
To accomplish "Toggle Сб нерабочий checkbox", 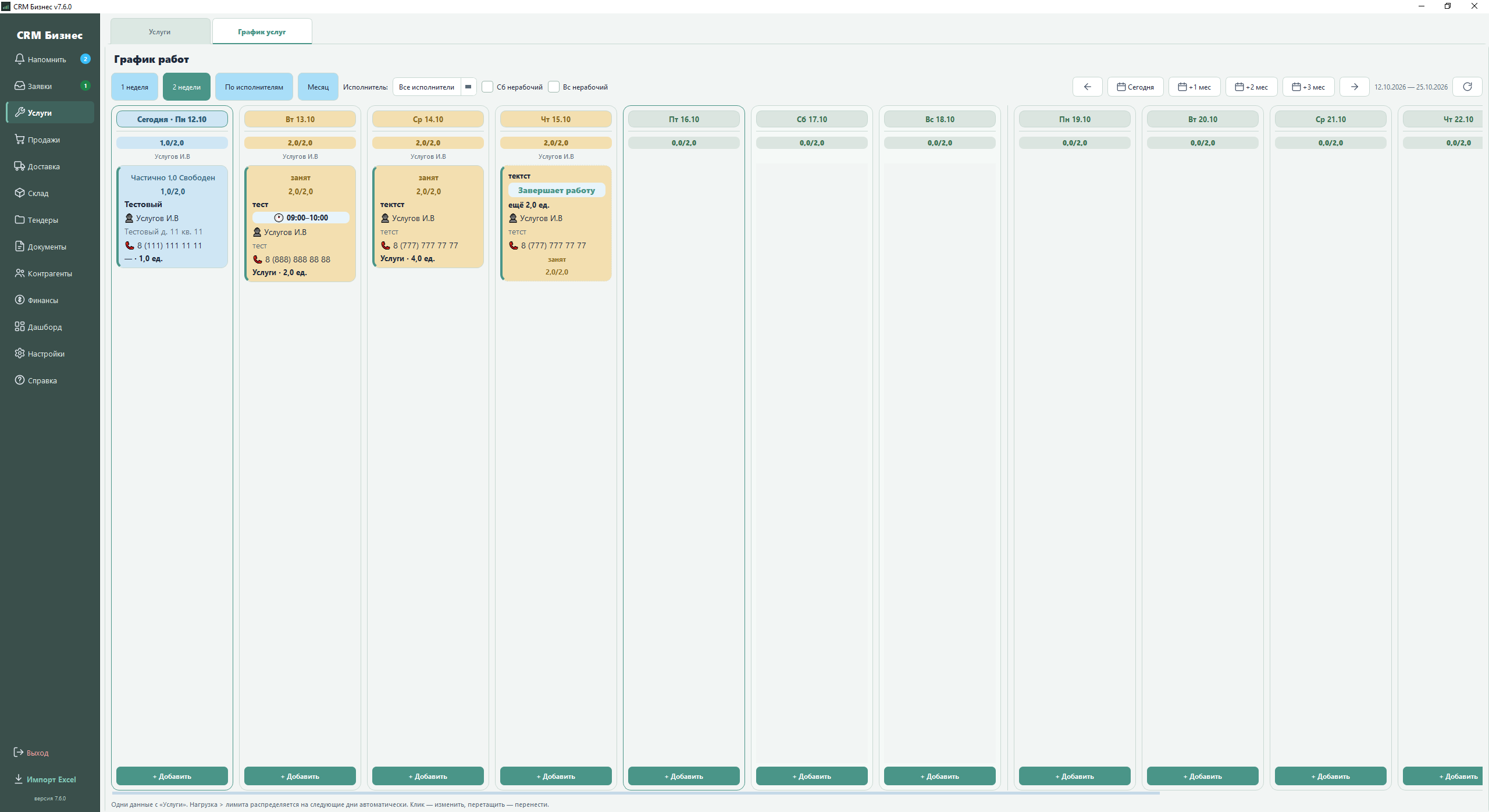I will [487, 87].
